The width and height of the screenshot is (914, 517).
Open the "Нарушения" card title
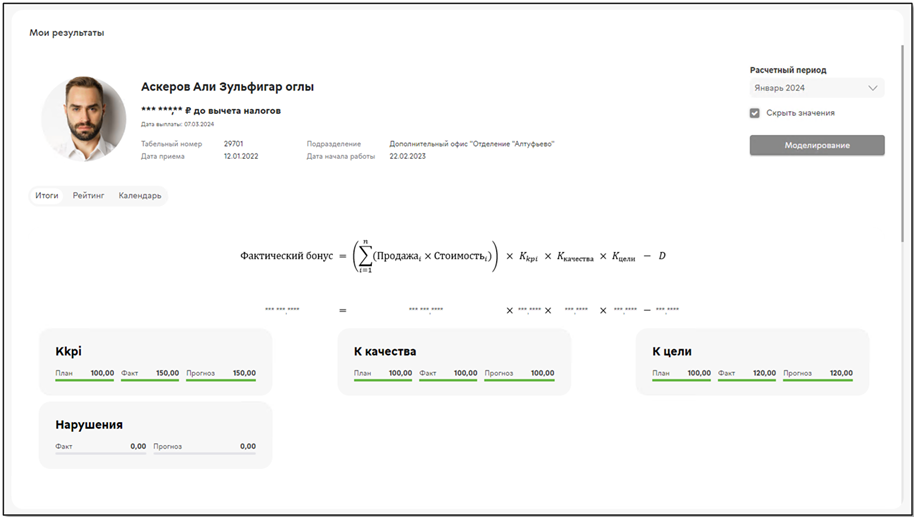(89, 424)
